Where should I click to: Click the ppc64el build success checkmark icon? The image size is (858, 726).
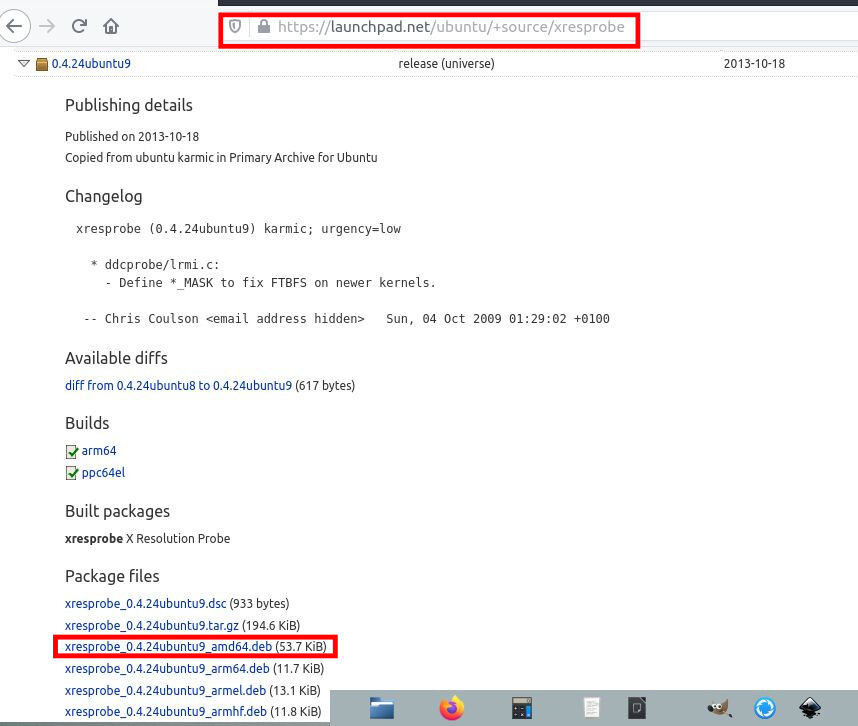click(x=72, y=473)
